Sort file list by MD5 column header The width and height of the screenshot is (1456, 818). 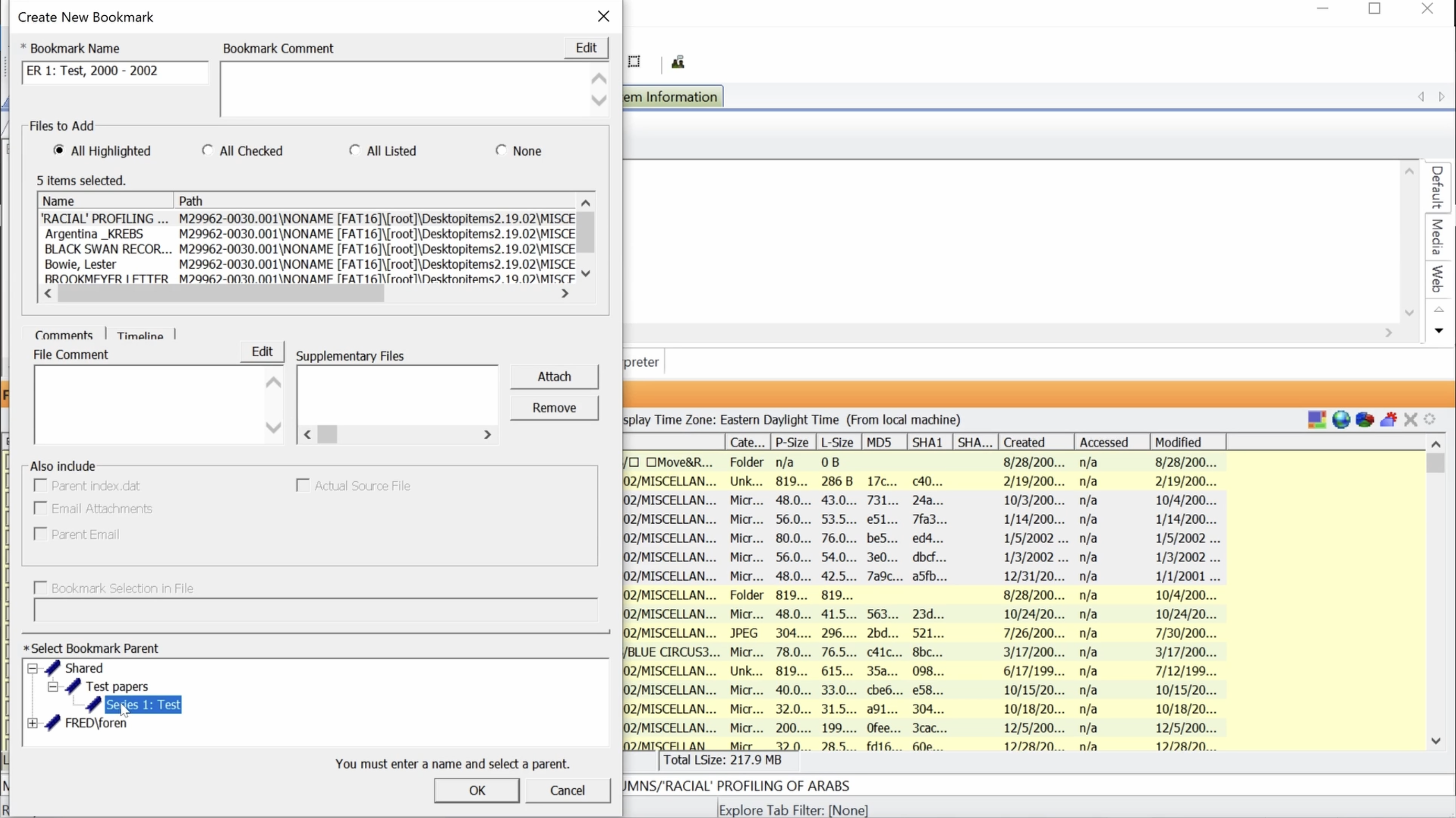point(884,442)
